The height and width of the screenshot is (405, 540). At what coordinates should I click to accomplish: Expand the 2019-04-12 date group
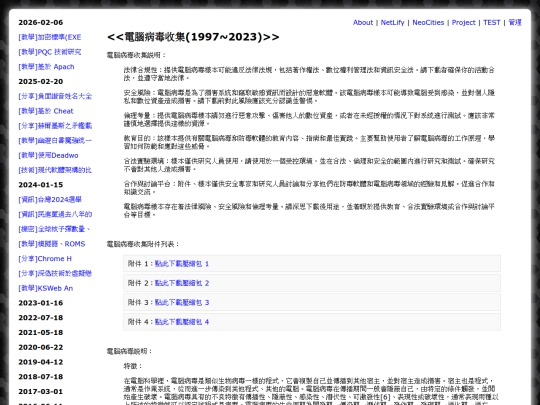coord(41,362)
